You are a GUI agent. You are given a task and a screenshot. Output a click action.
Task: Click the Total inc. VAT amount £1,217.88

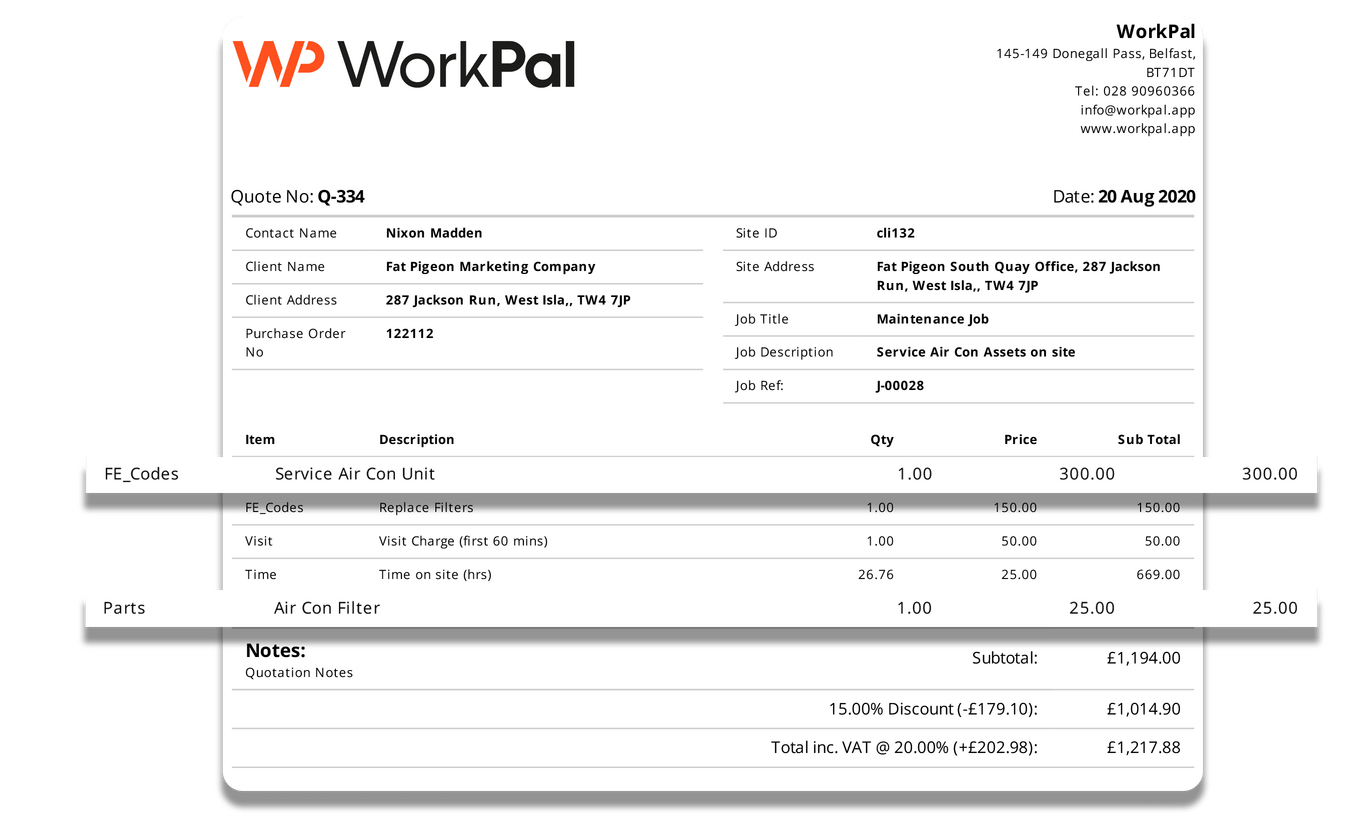tap(1144, 747)
